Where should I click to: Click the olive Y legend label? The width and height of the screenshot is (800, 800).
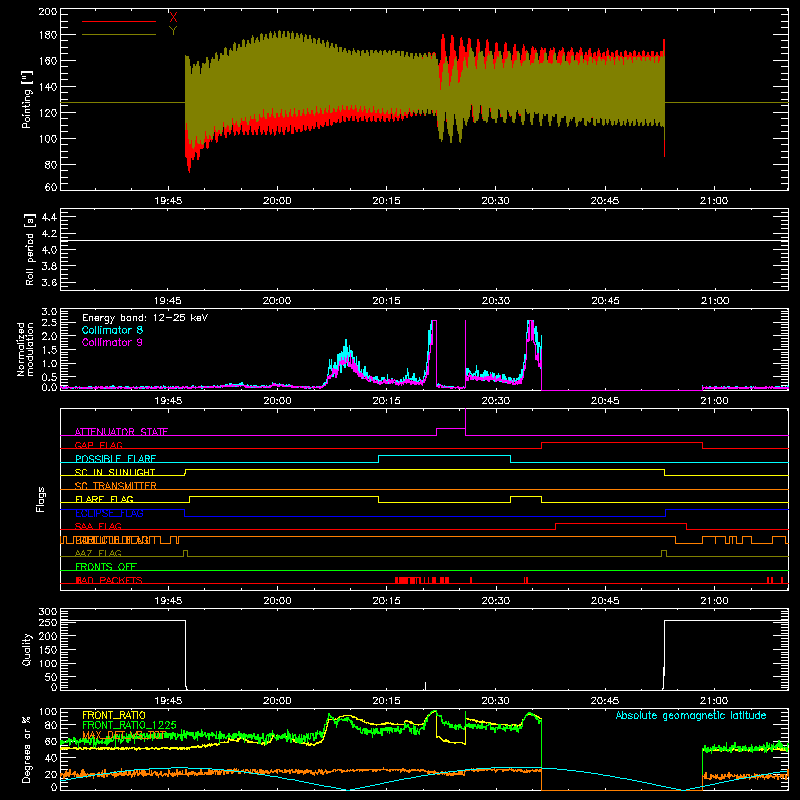(x=173, y=31)
